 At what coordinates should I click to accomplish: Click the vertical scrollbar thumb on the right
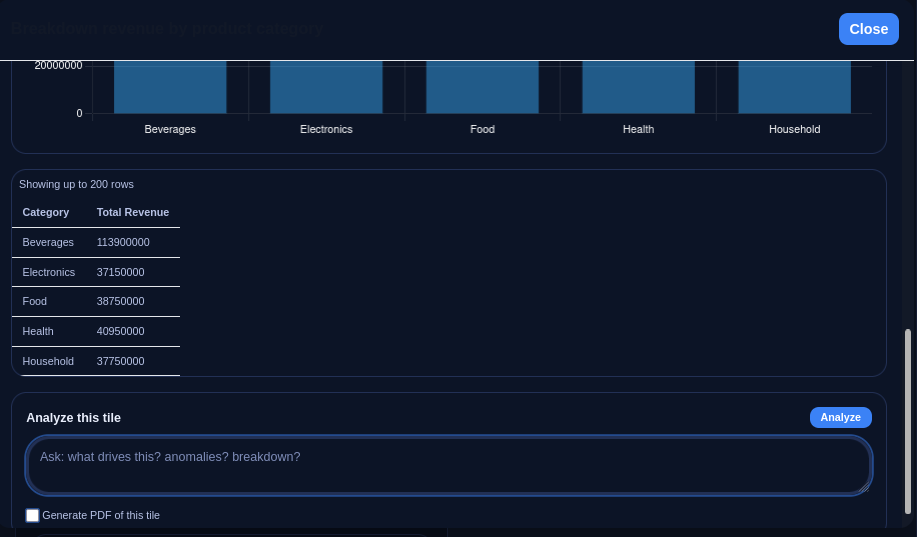pos(908,420)
